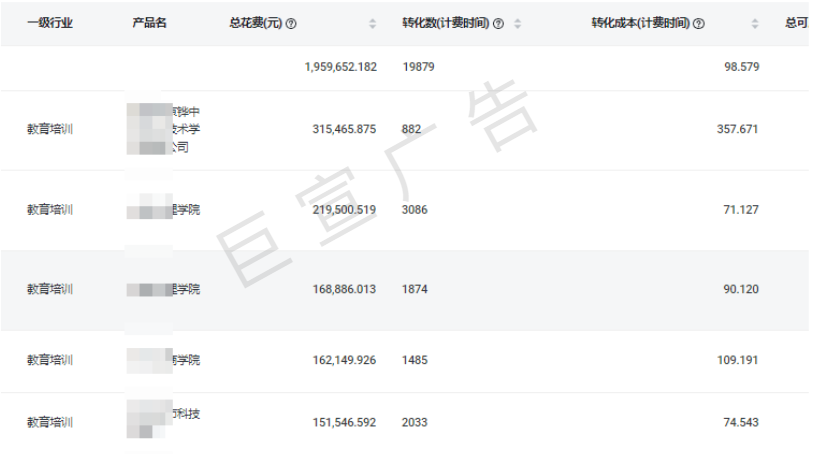Click the 总花费(元) header label
Viewport: 813px width, 454px height.
pos(256,23)
